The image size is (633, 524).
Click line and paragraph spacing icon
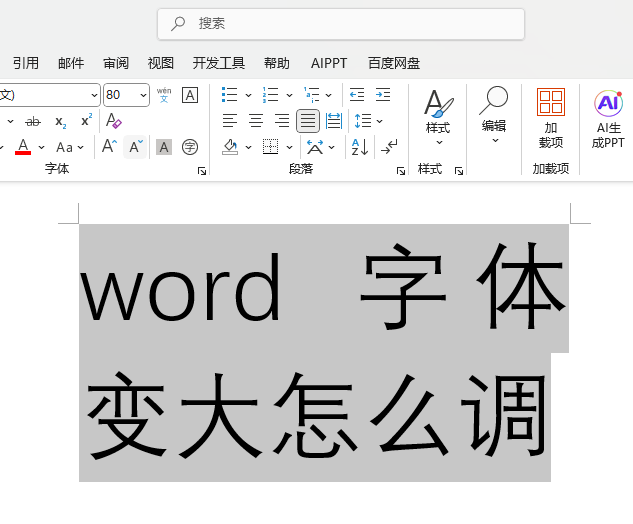pyautogui.click(x=363, y=121)
